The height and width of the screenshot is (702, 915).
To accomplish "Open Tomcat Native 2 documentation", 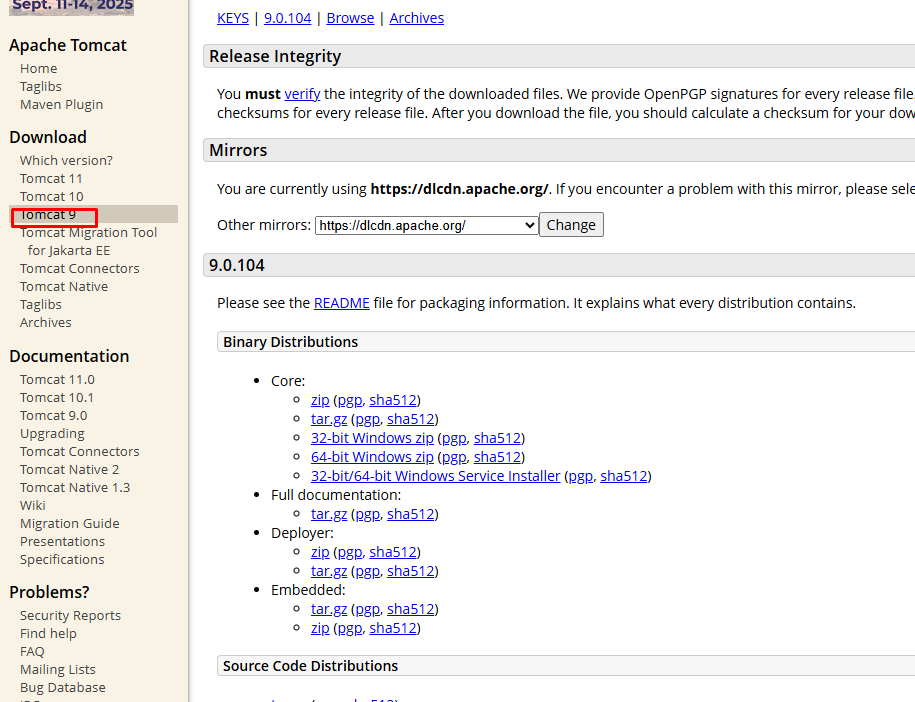I will [69, 470].
